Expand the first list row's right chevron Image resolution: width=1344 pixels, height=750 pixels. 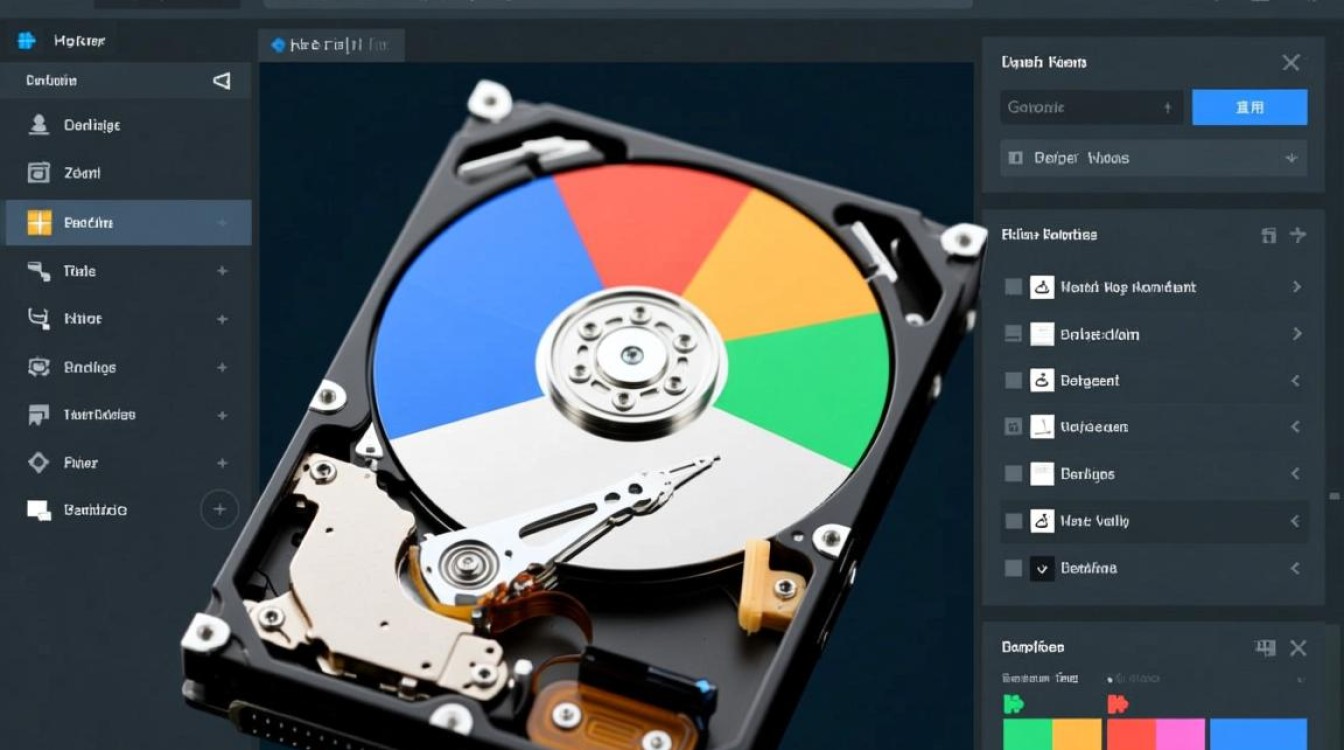point(1296,287)
